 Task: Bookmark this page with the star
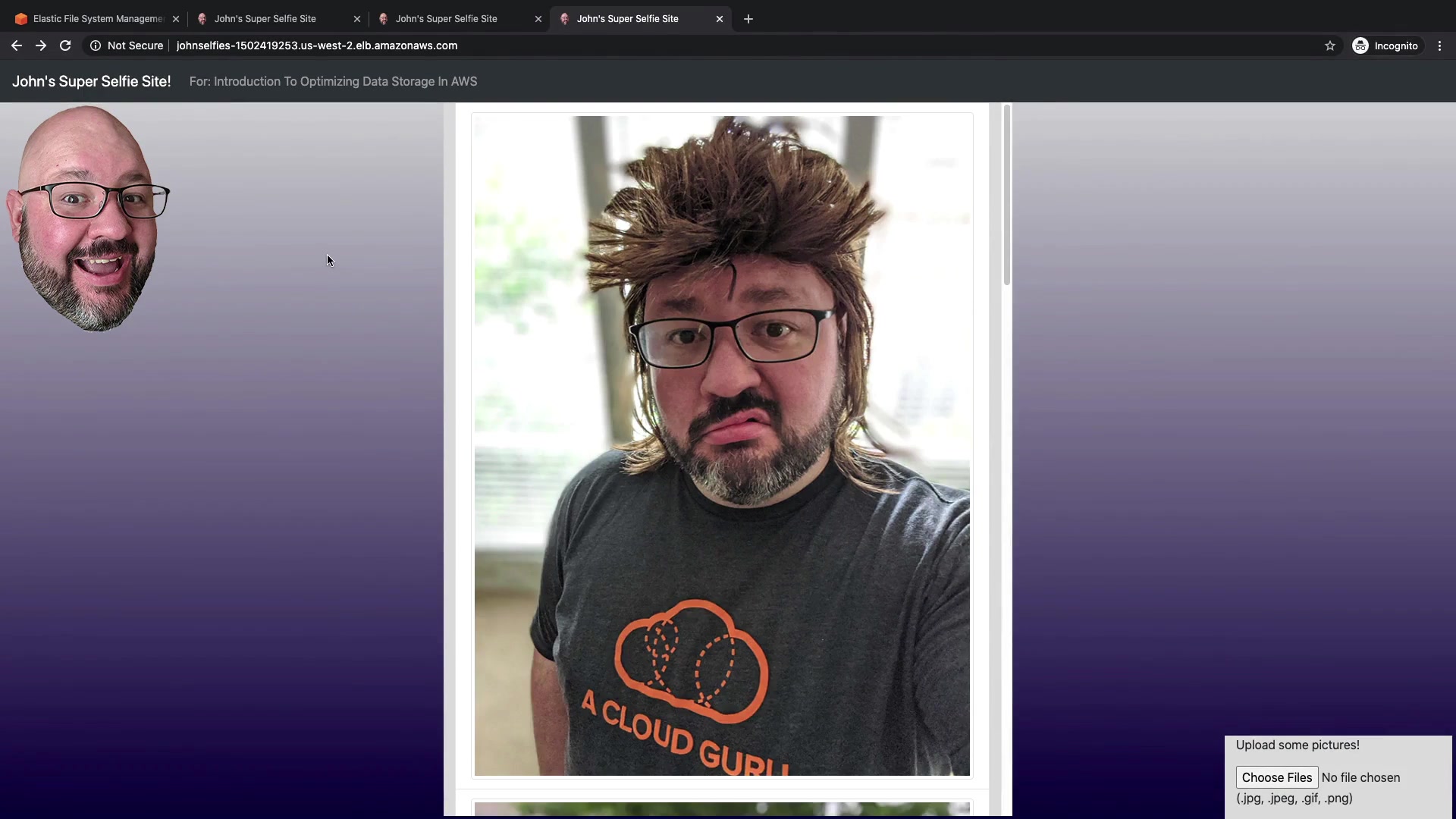[1329, 45]
